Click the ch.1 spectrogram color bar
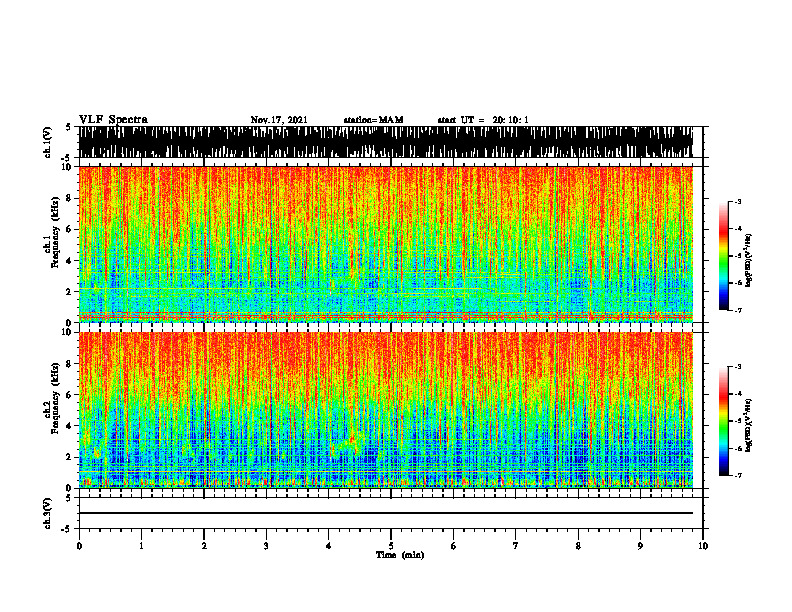The width and height of the screenshot is (792, 612). tap(723, 256)
